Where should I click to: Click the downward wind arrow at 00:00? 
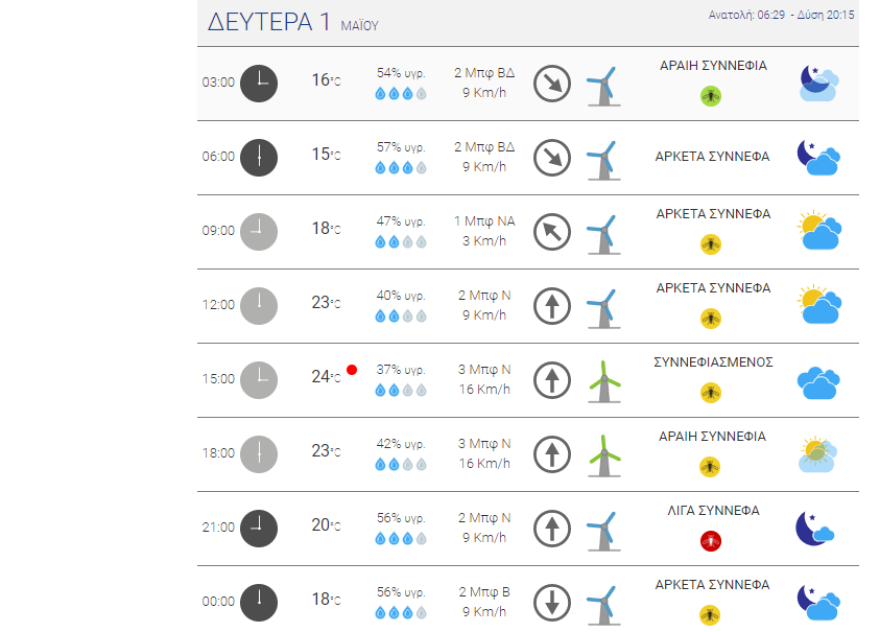pos(551,603)
